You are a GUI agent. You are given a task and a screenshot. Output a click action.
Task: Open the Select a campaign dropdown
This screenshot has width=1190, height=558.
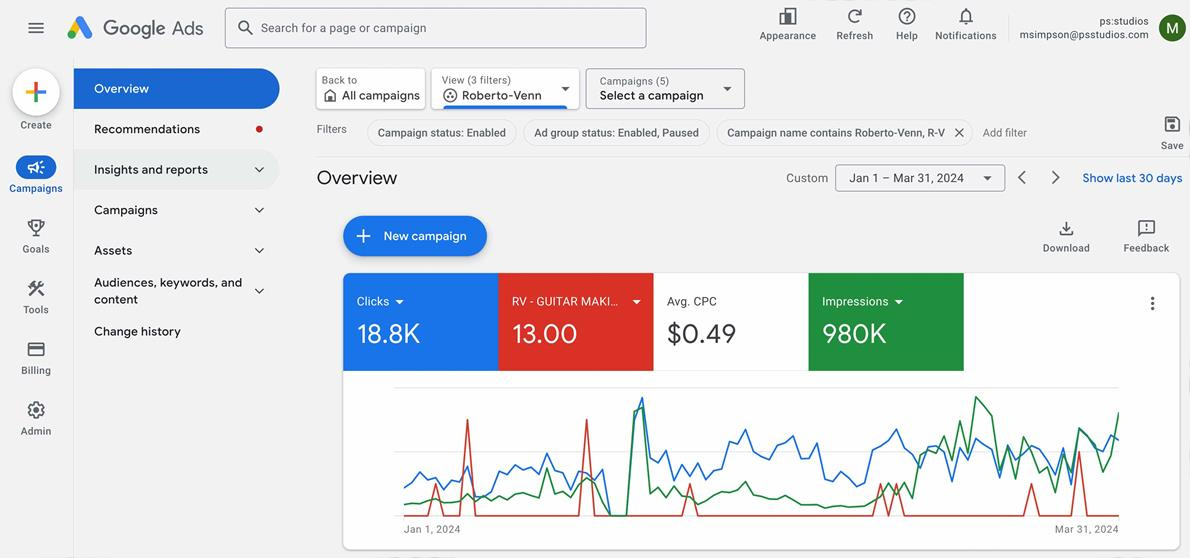click(x=664, y=89)
